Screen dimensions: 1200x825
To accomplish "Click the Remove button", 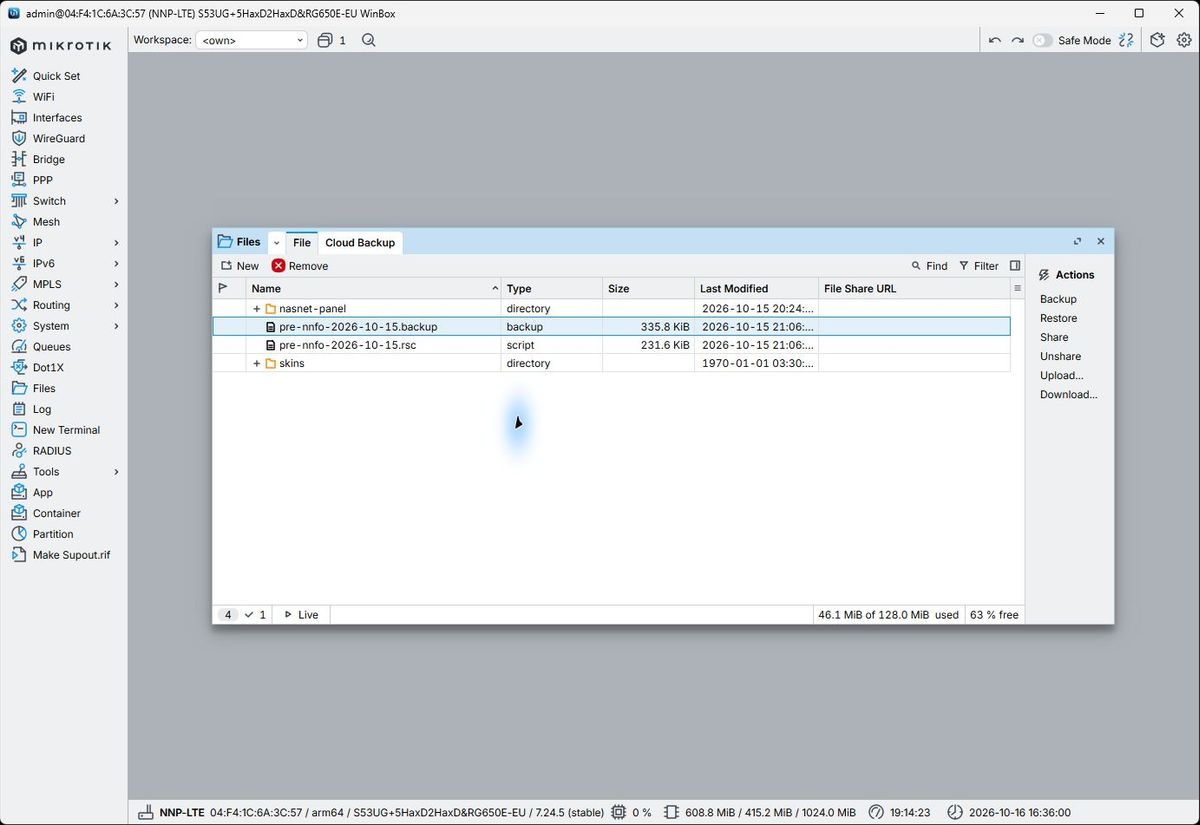I will tap(300, 266).
